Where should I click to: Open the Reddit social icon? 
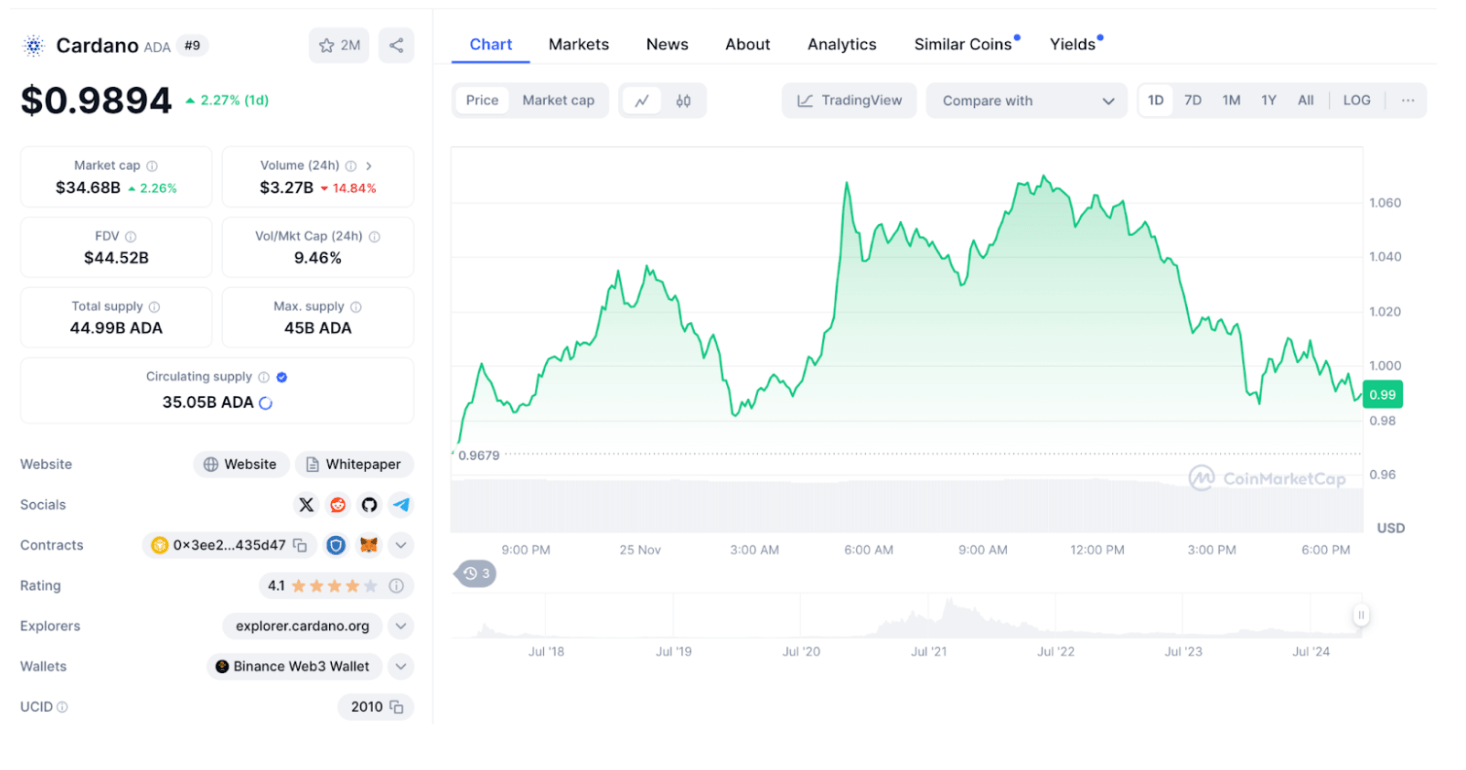click(x=338, y=505)
